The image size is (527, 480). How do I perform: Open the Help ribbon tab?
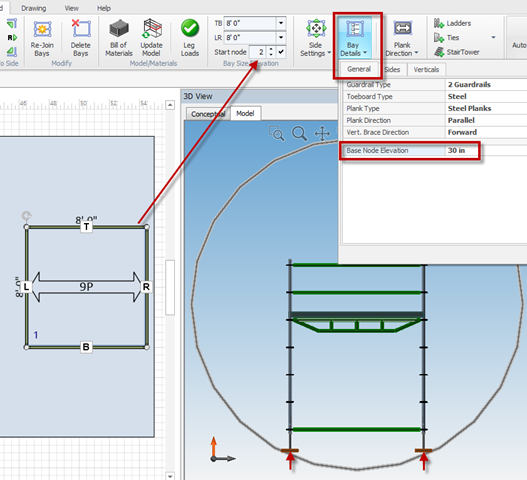pyautogui.click(x=104, y=8)
